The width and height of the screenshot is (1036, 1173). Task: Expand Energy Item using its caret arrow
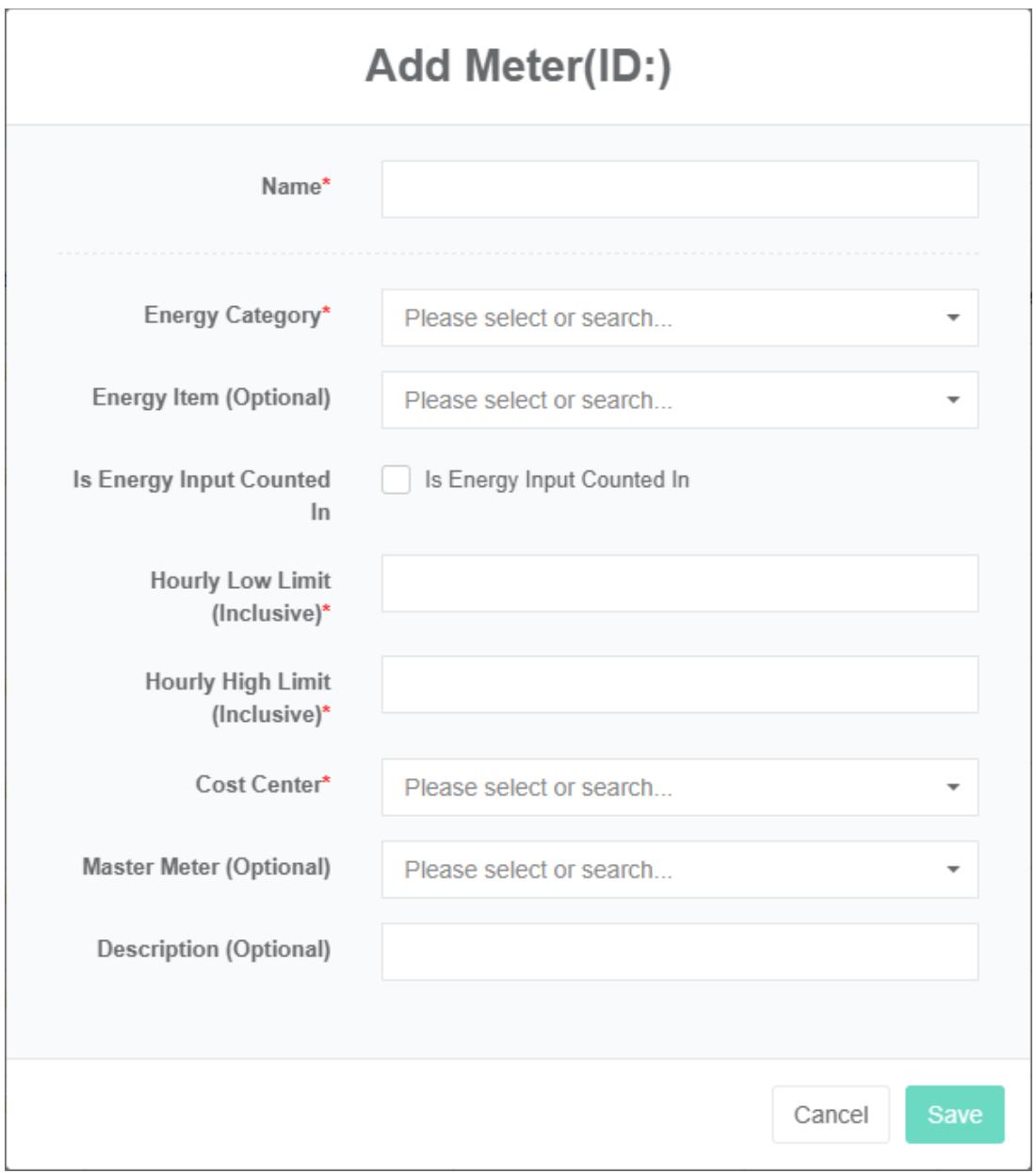953,400
